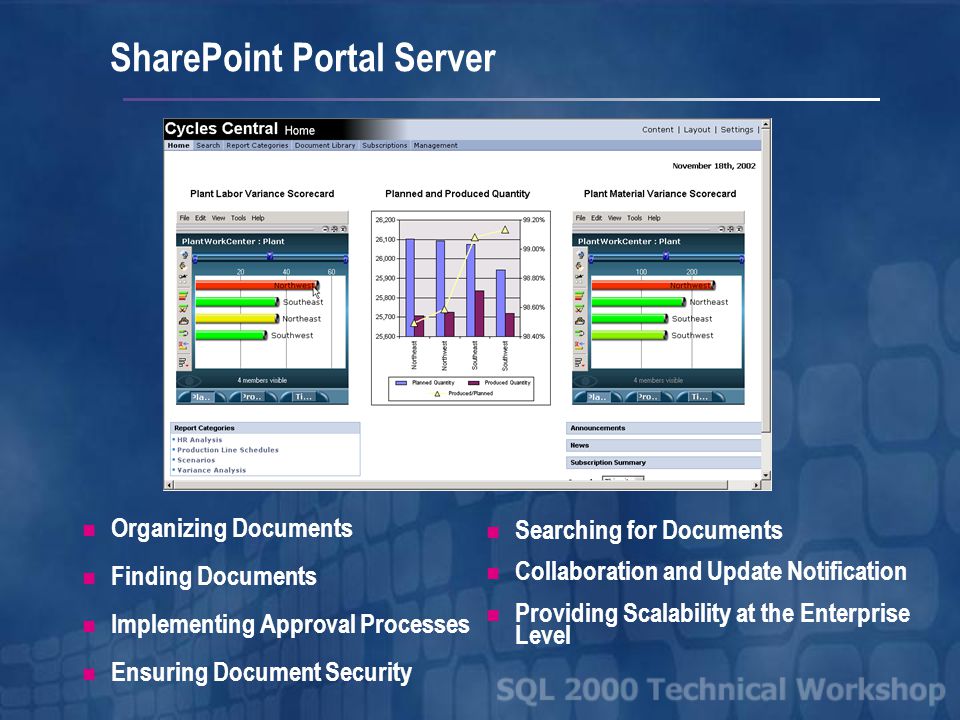The image size is (960, 720).
Task: Click the green loop arrow icon in Material scorecard
Action: (580, 333)
